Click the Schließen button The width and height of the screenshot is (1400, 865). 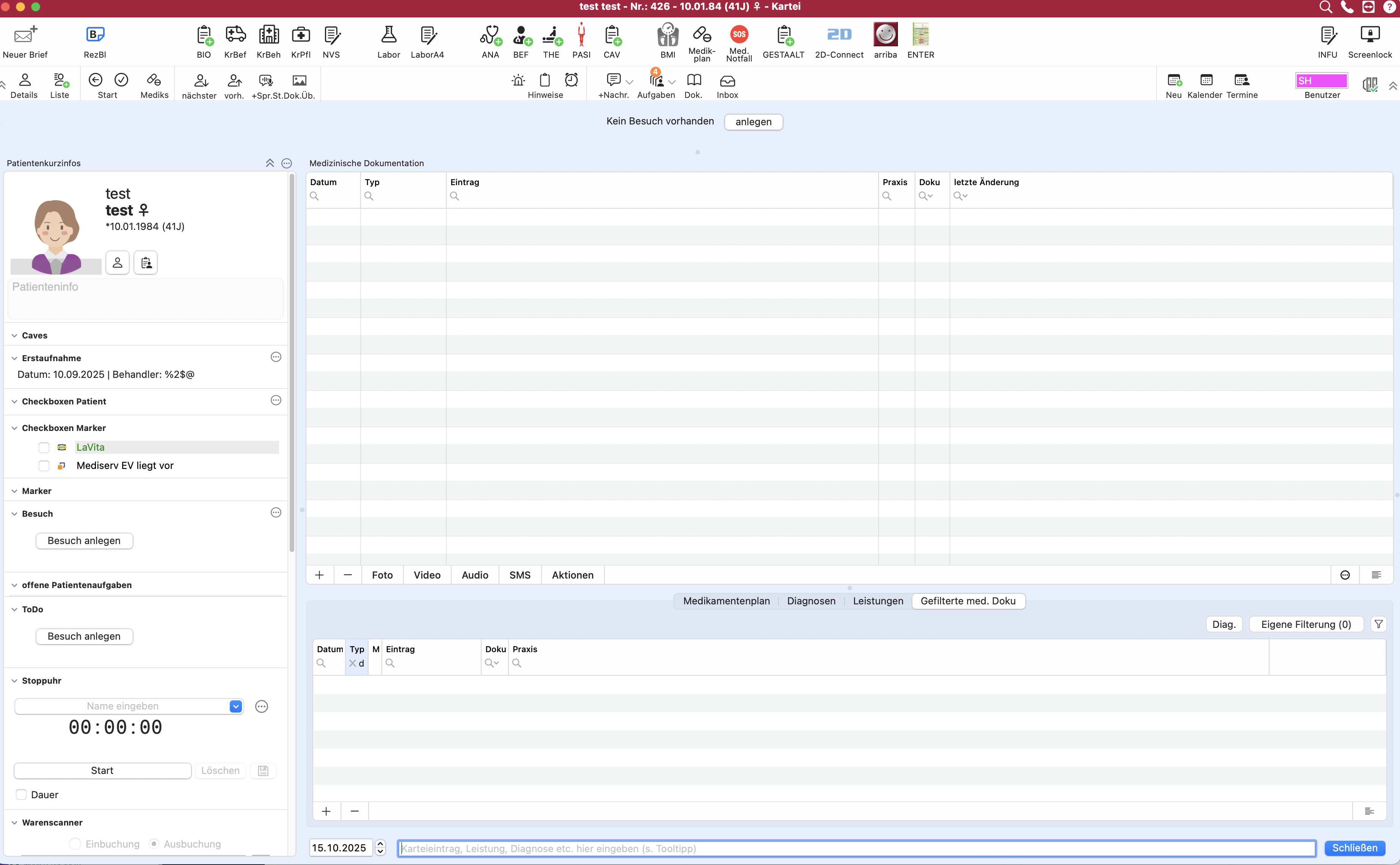[1354, 848]
